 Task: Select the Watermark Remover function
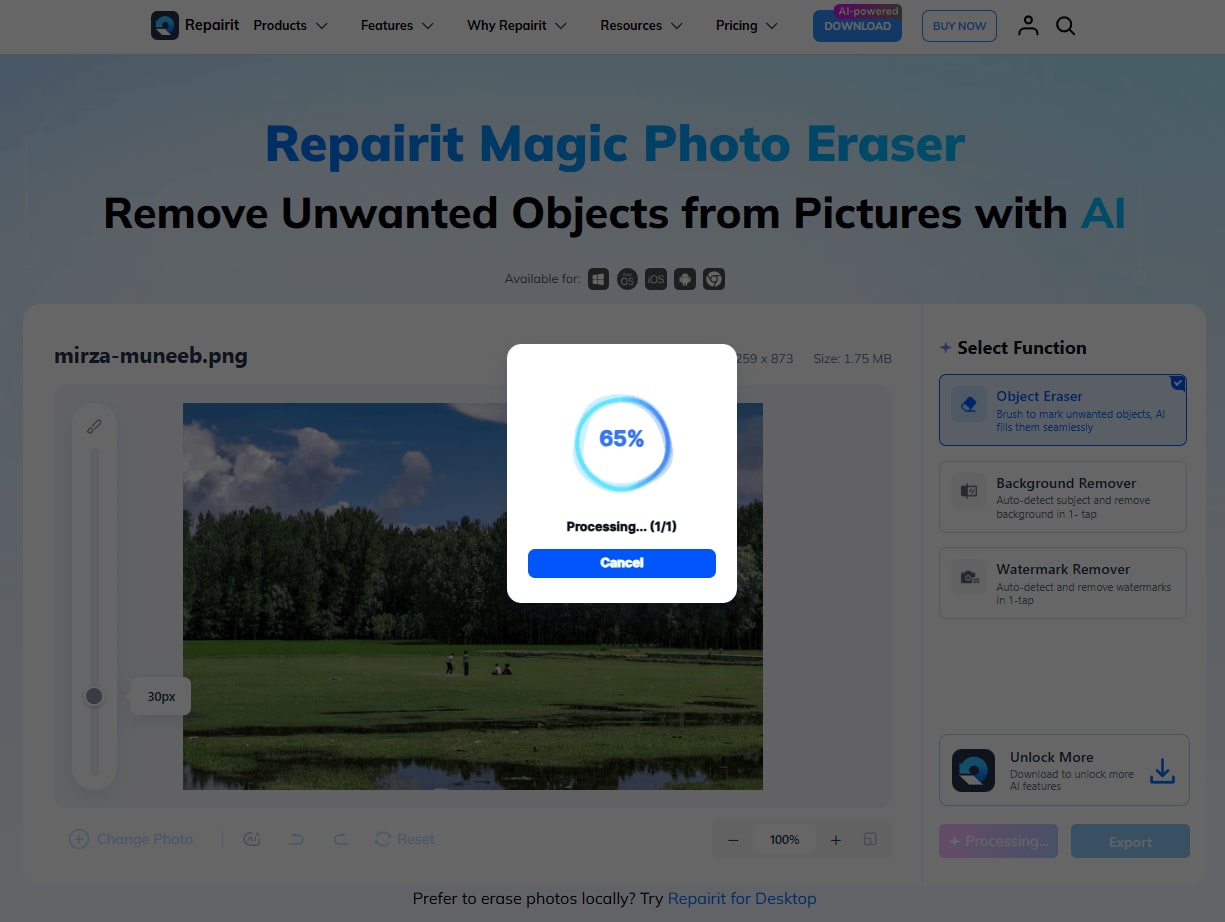point(1063,583)
